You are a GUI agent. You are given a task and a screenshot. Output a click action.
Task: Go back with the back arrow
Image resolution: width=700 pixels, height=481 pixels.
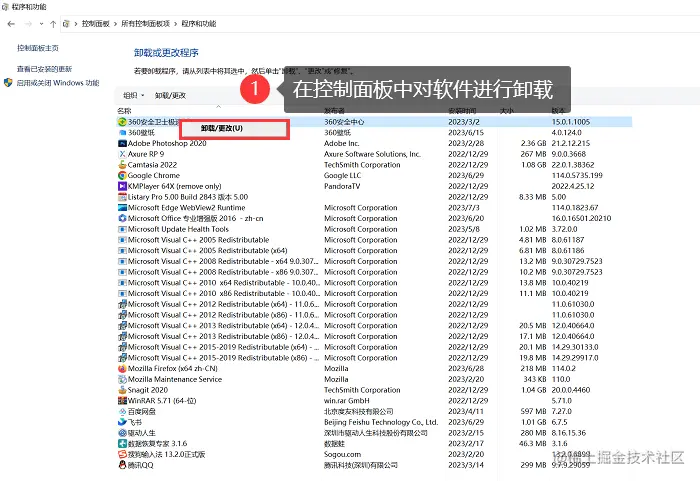(11, 24)
